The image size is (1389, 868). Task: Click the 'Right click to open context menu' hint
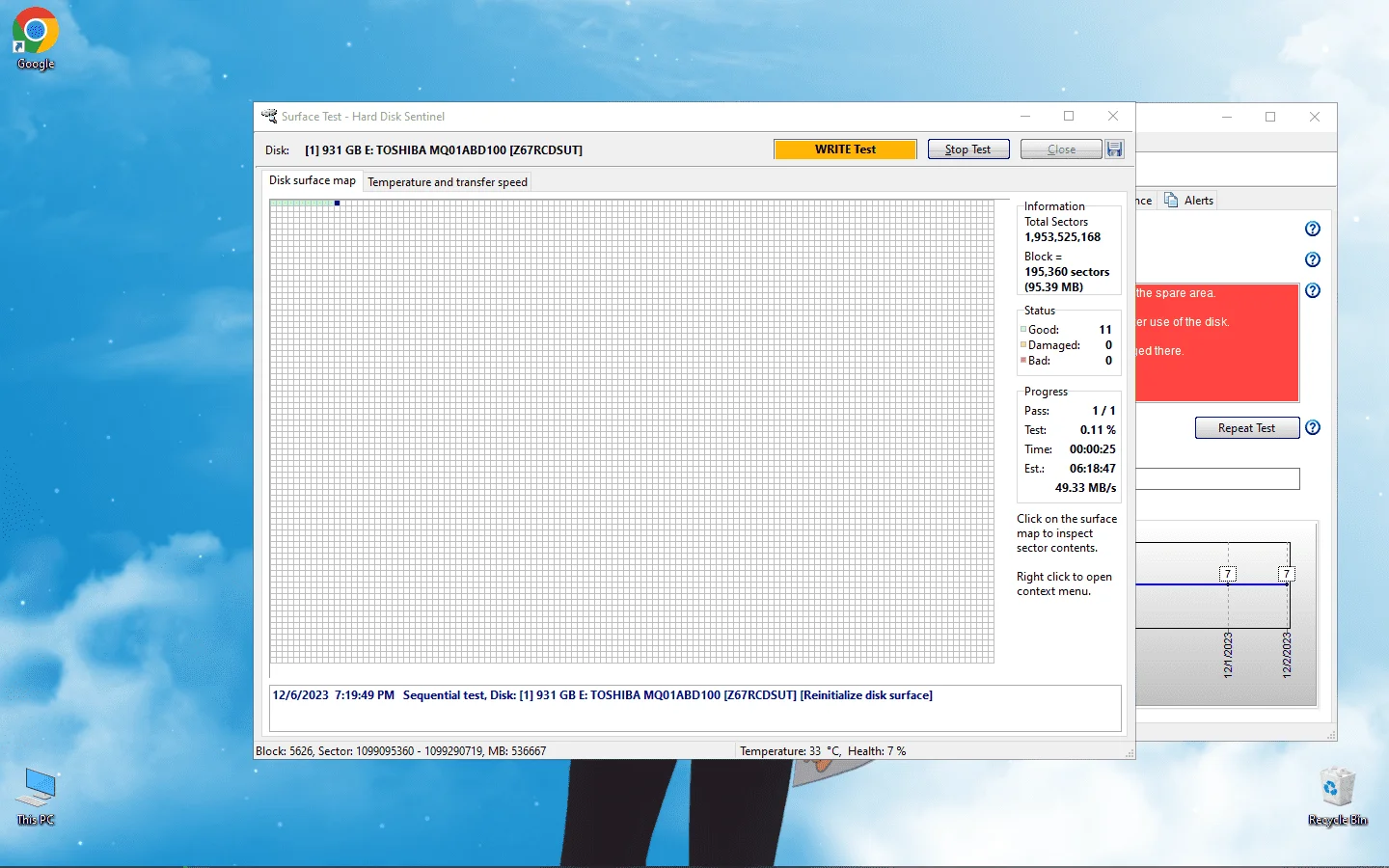tap(1064, 584)
